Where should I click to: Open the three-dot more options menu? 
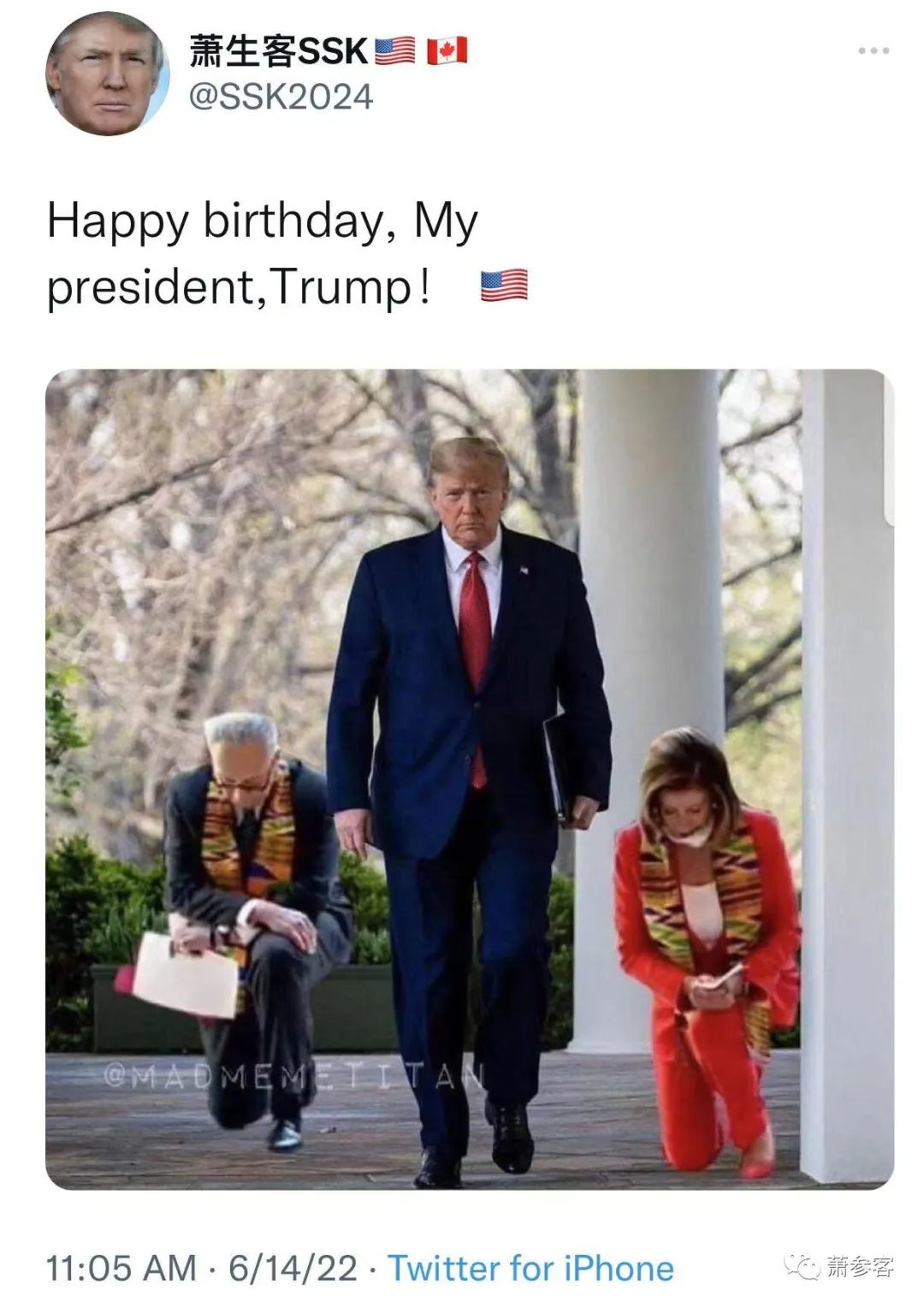click(x=874, y=51)
